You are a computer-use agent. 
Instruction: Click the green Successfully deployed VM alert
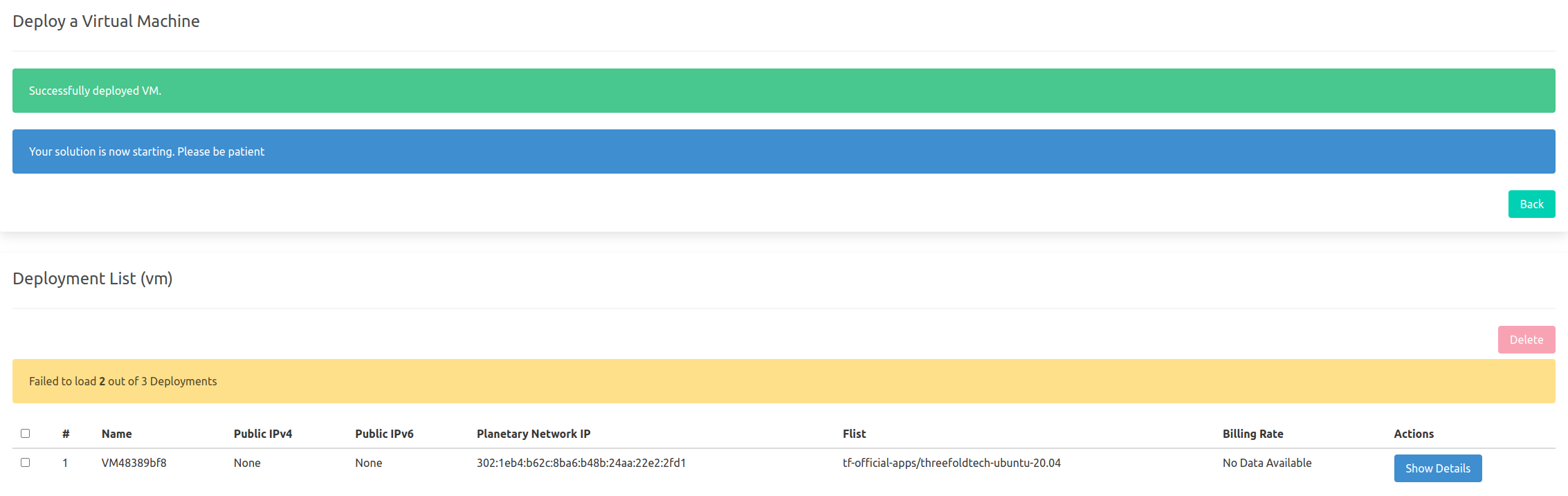(x=783, y=90)
